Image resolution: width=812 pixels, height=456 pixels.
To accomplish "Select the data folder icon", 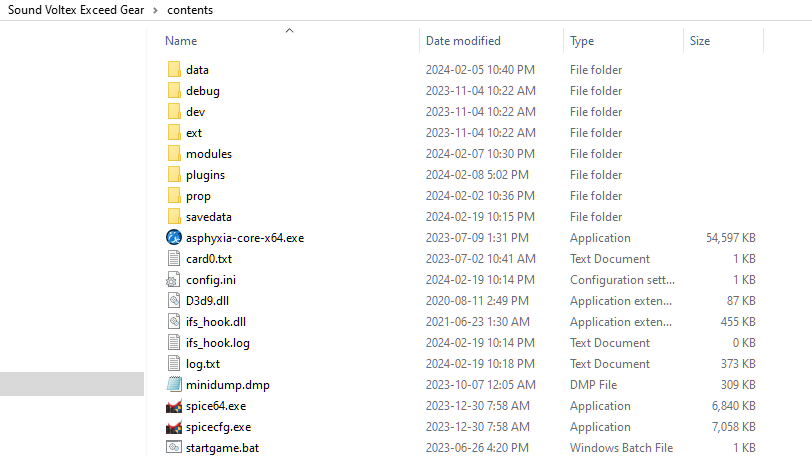I will point(174,70).
